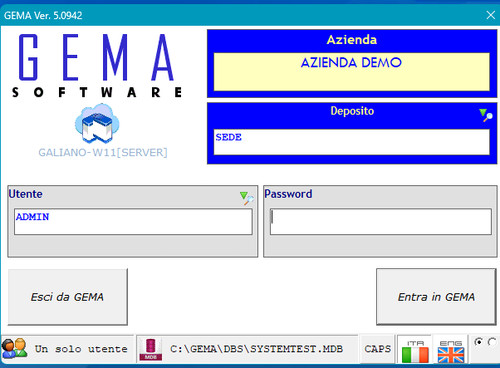Click the Deposito heading label
The width and height of the screenshot is (500, 368).
[352, 111]
